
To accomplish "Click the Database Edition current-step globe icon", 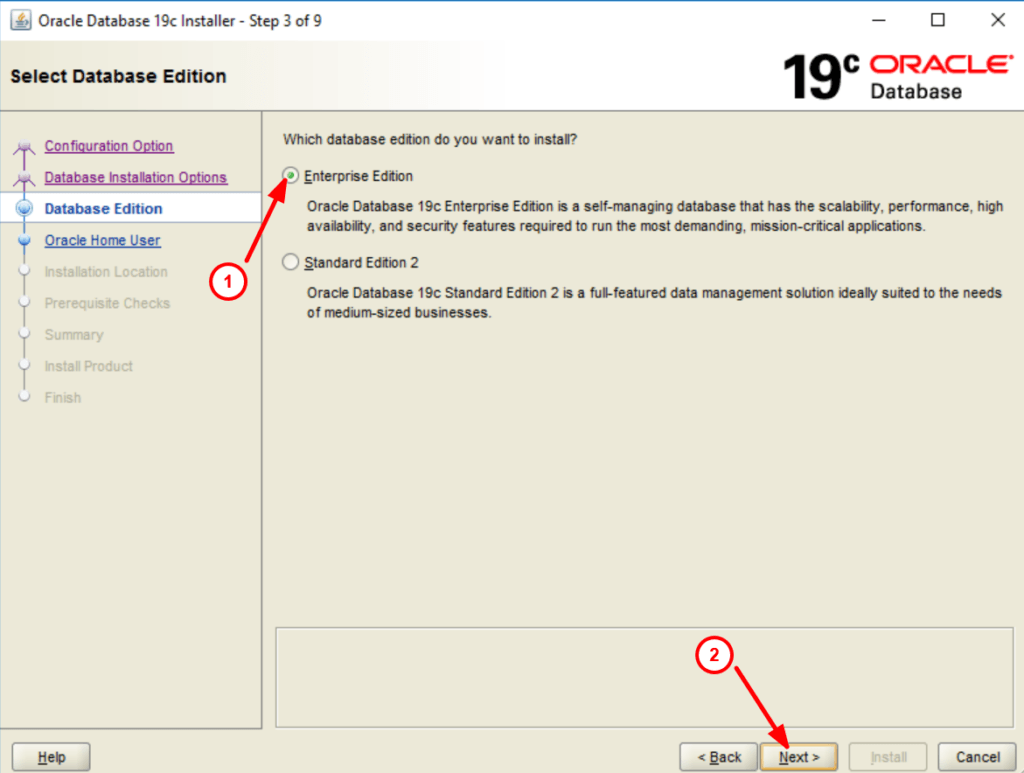I will (24, 208).
